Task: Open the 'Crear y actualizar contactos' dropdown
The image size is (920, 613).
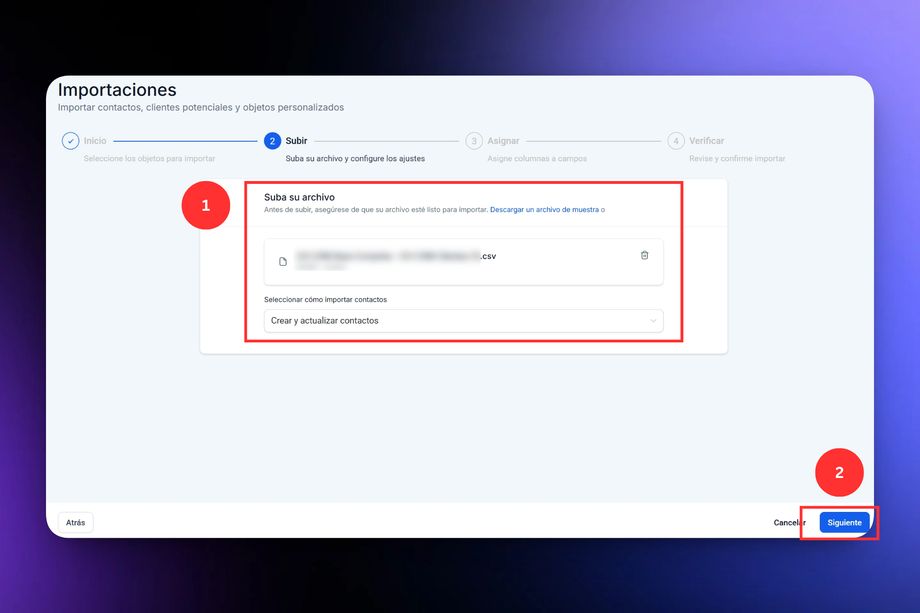Action: pyautogui.click(x=464, y=321)
